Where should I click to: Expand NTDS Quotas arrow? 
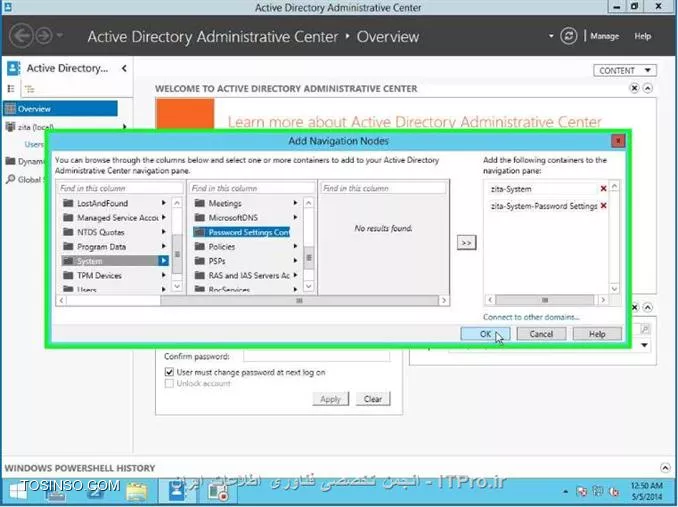164,232
